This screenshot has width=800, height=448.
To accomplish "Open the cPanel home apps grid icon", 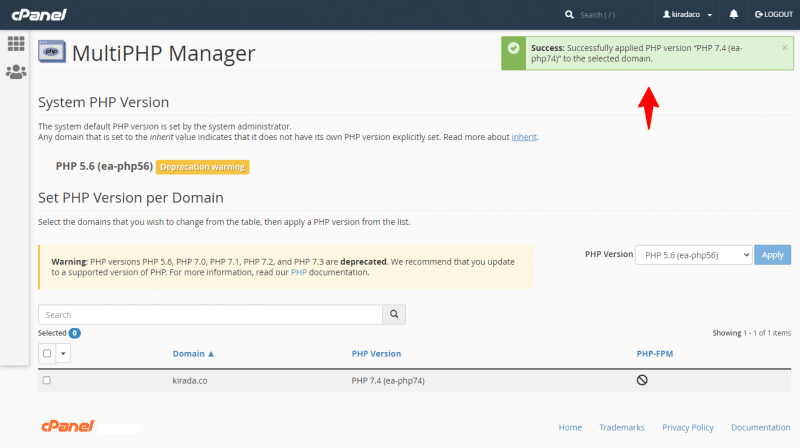I will (16, 44).
